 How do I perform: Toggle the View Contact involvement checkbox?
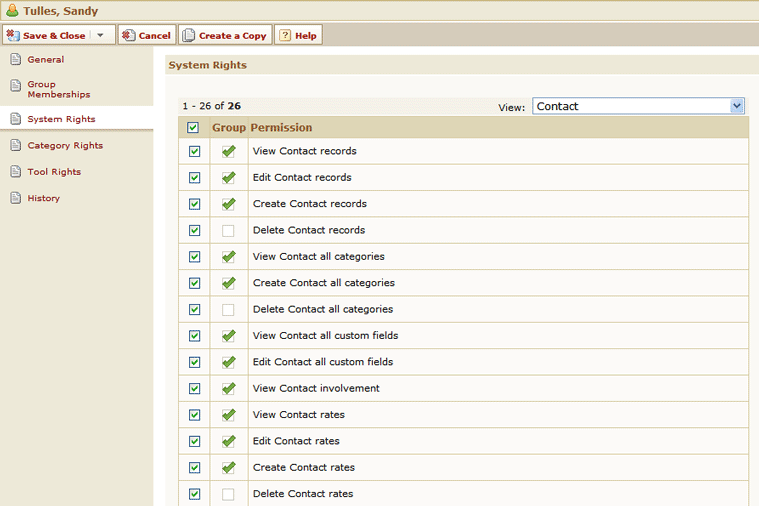(195, 388)
